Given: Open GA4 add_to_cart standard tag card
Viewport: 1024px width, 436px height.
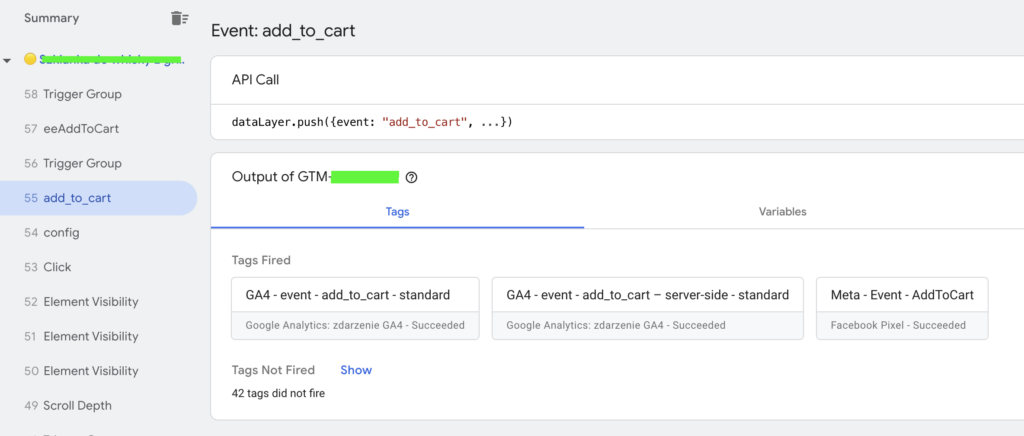Looking at the screenshot, I should 355,308.
